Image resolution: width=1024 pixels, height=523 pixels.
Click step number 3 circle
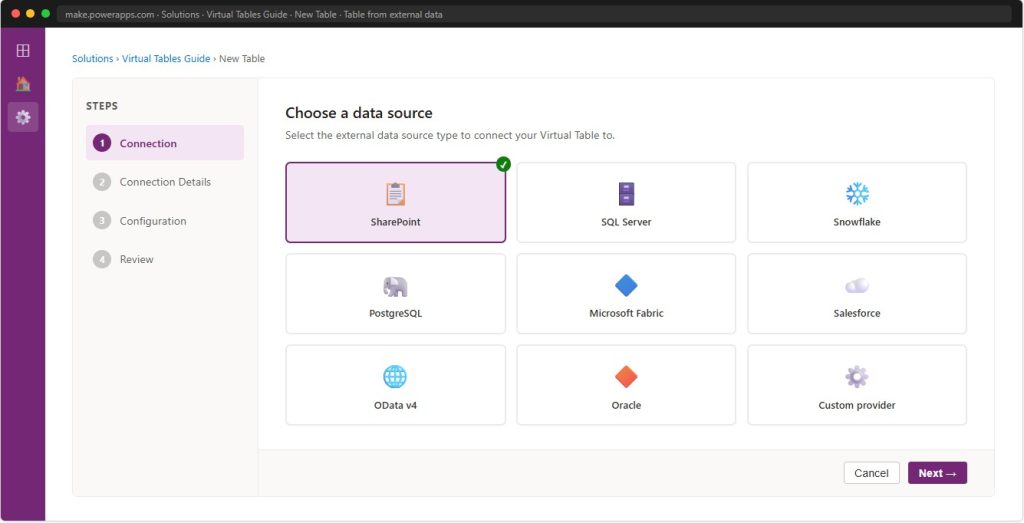pyautogui.click(x=102, y=221)
